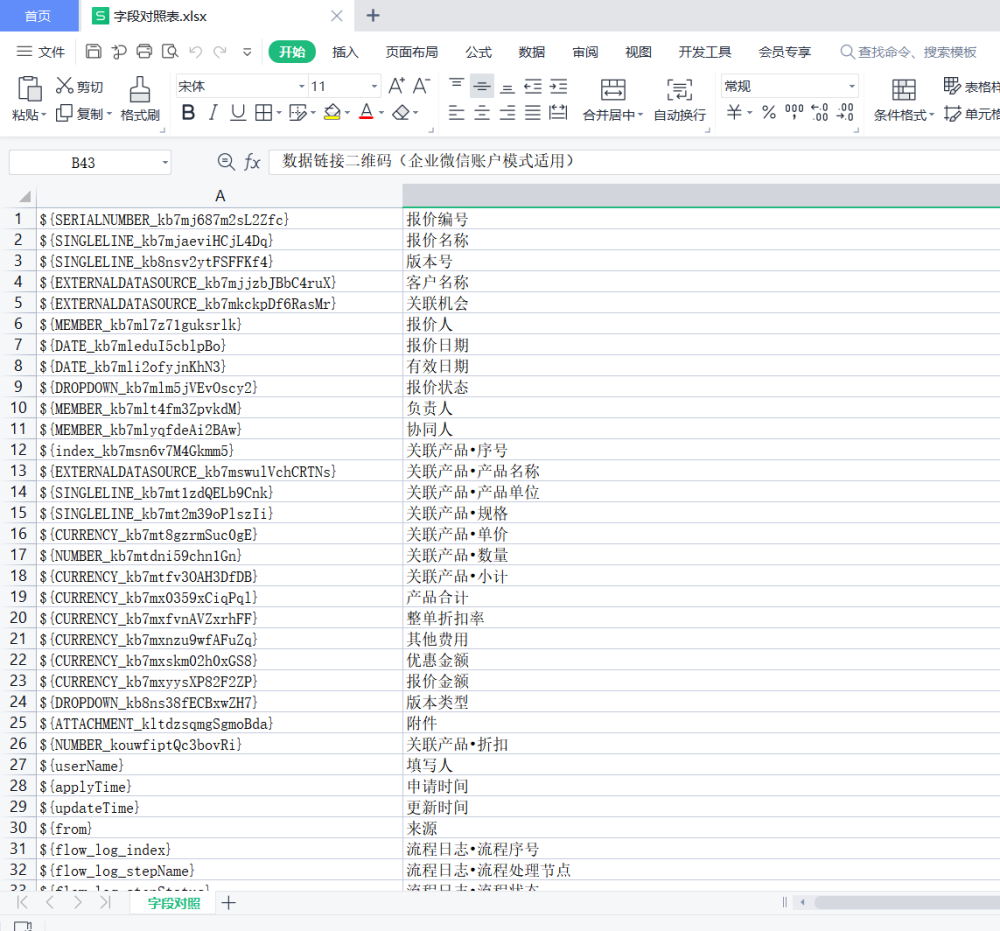Expand the Borders dropdown arrow
Screen dimensions: 1000x931
(279, 113)
